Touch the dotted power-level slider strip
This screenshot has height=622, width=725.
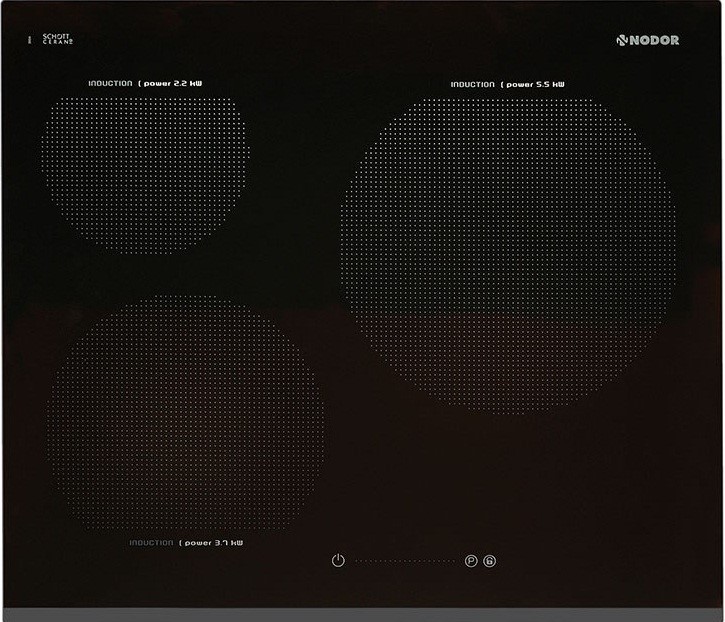(x=405, y=561)
